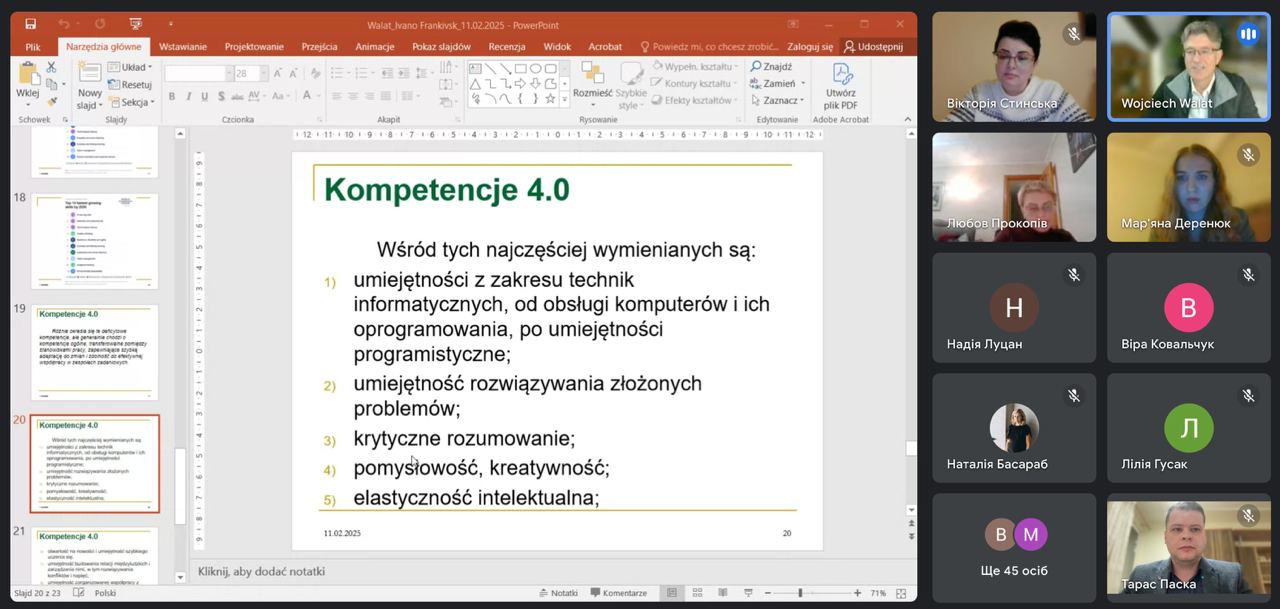Screen dimensions: 1280x609
Task: Click Znajdź find tool
Action: pyautogui.click(x=771, y=67)
